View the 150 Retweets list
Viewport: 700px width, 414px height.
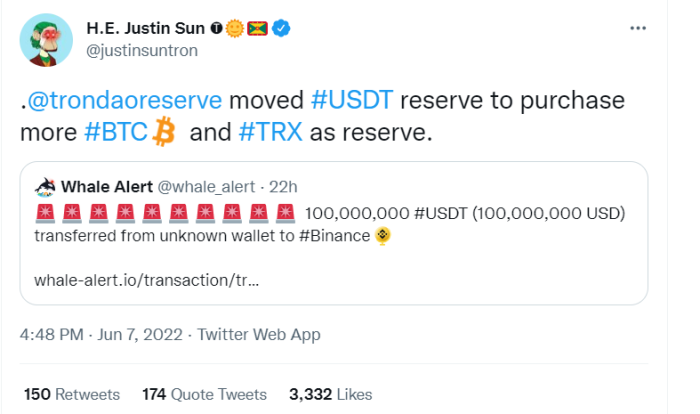point(70,394)
